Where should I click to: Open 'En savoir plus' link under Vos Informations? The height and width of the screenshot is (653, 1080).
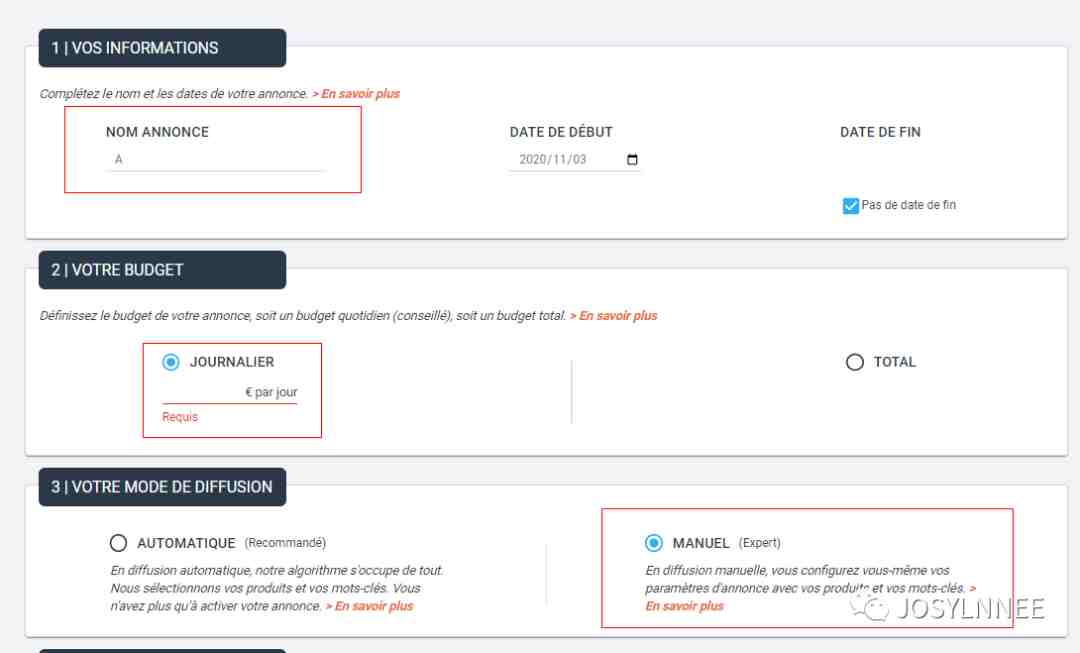click(356, 94)
